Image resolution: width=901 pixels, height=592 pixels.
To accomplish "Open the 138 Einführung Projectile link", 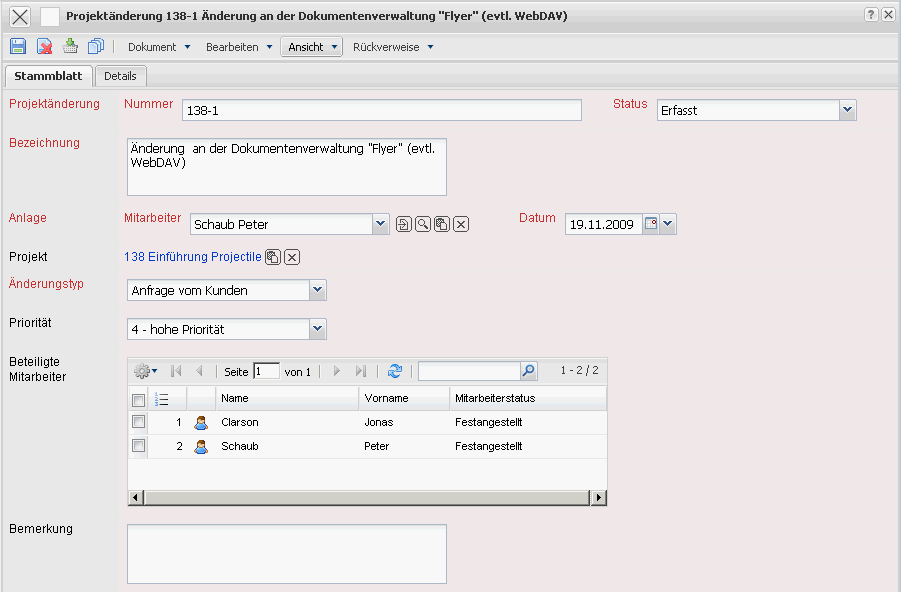I will coord(192,257).
